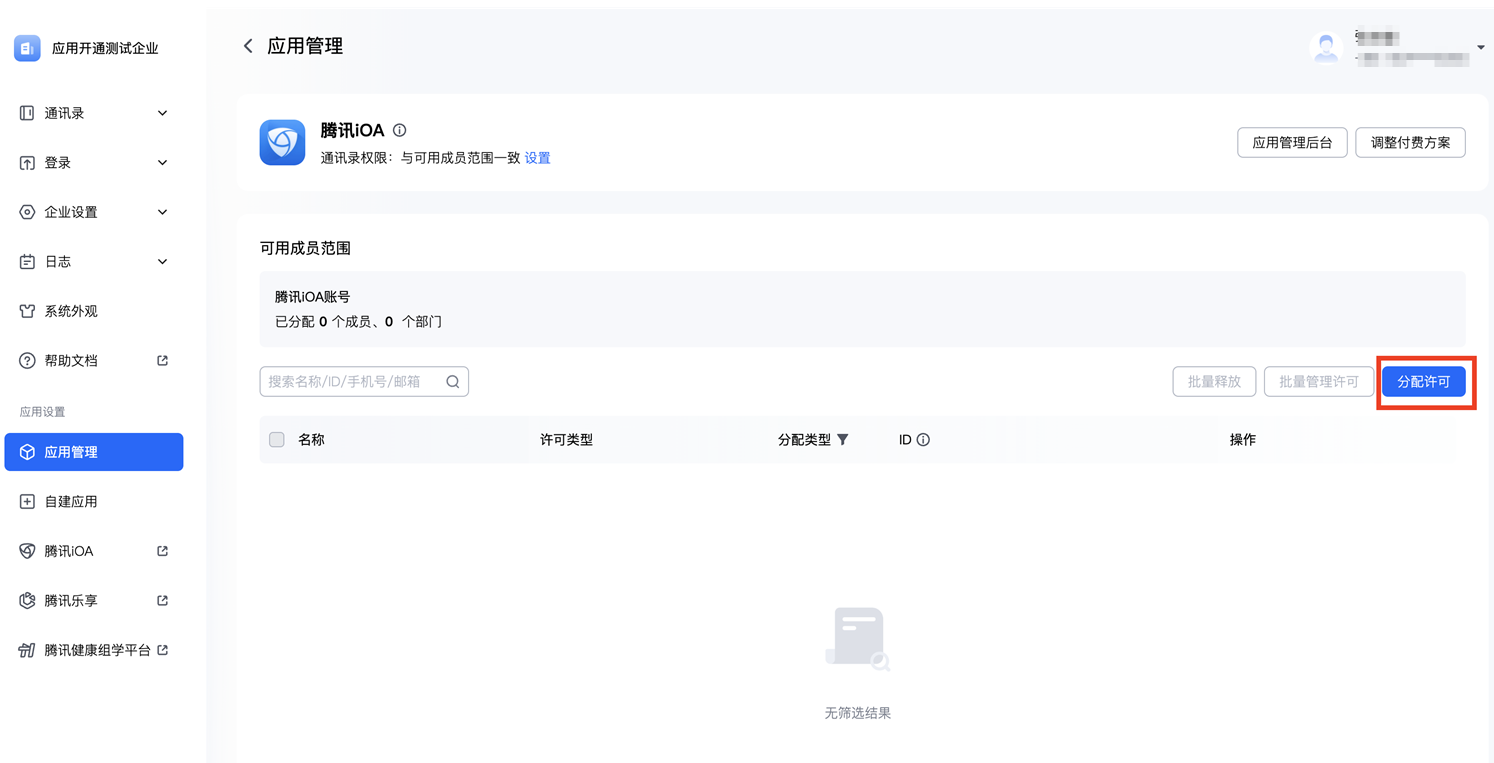The height and width of the screenshot is (763, 1494).
Task: Click the 操作 column header
Action: (1243, 439)
